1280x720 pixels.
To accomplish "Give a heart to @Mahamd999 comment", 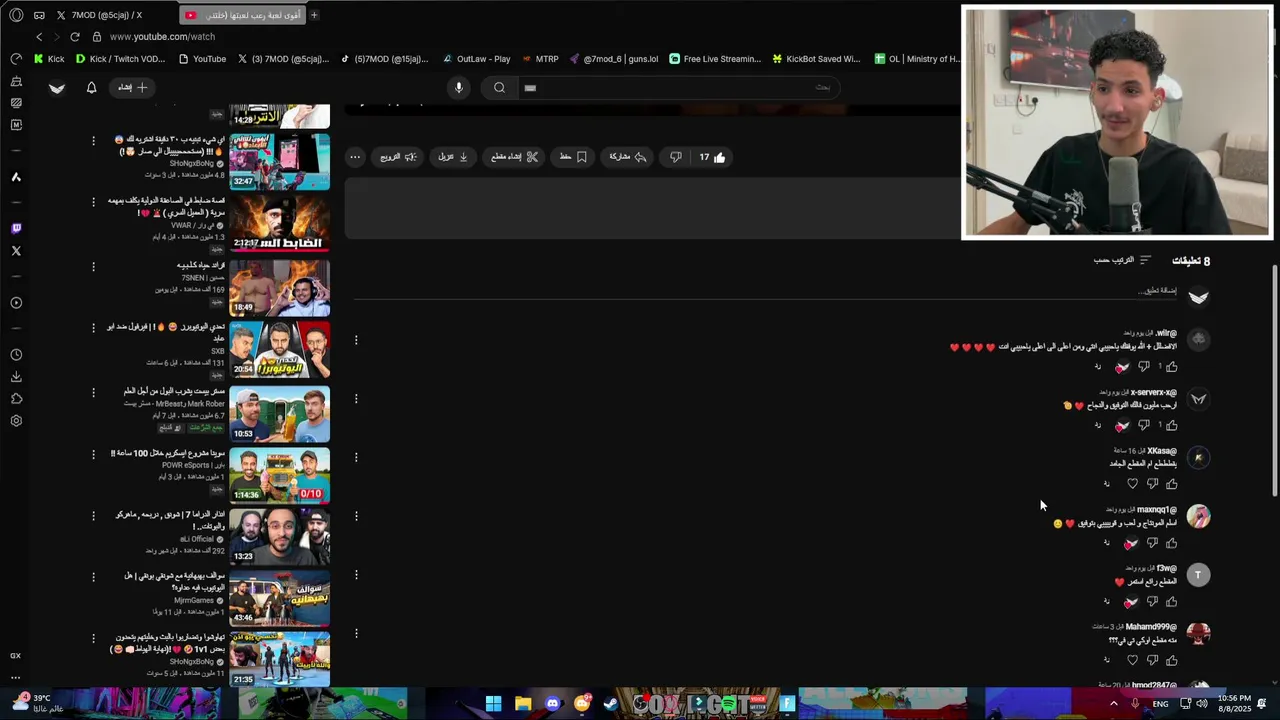I will [1132, 660].
